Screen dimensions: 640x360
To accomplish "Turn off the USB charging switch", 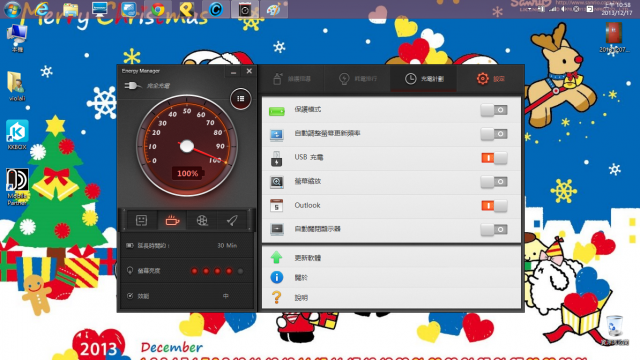I will tap(494, 158).
